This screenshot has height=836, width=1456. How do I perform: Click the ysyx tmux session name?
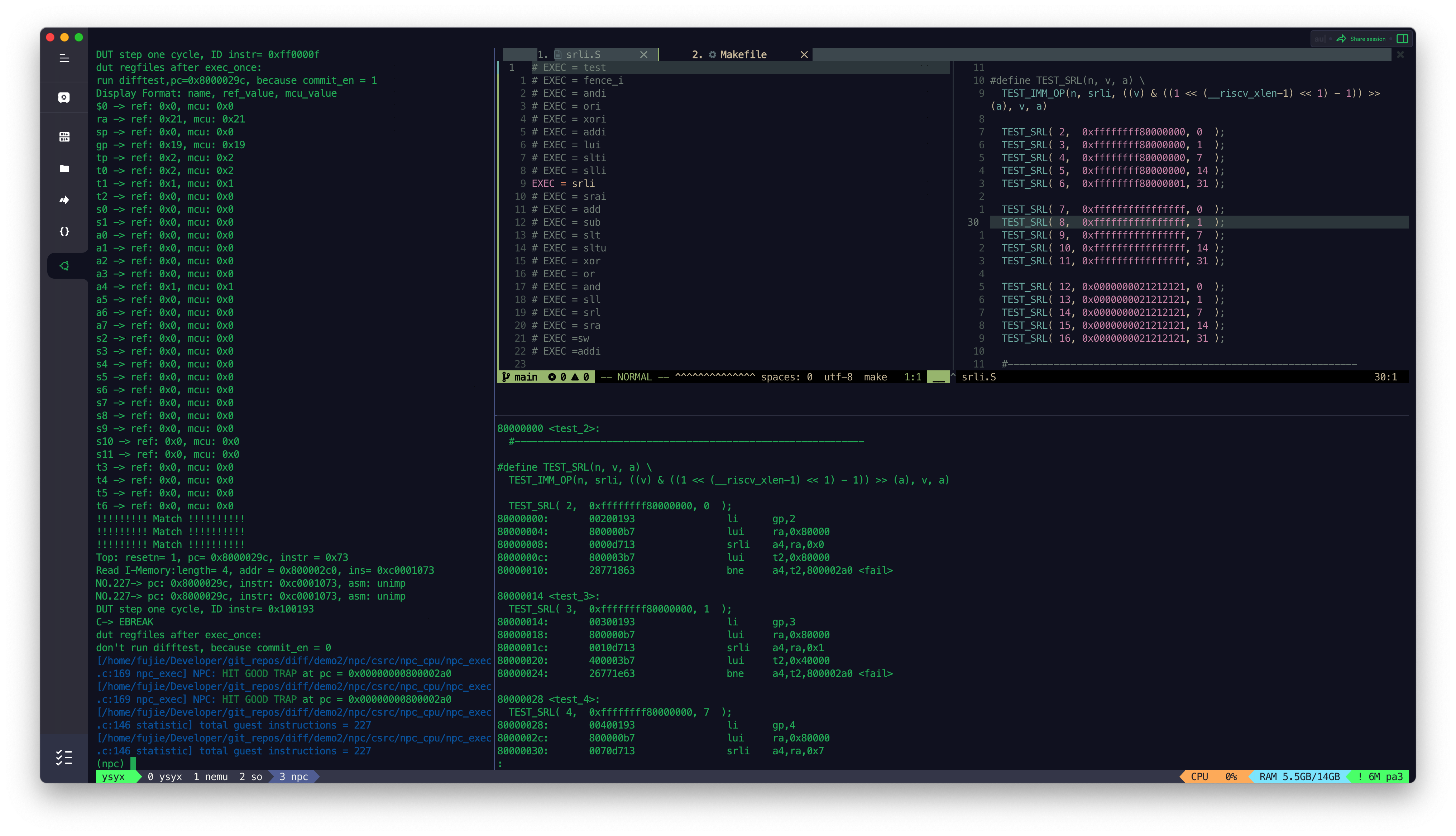(113, 777)
